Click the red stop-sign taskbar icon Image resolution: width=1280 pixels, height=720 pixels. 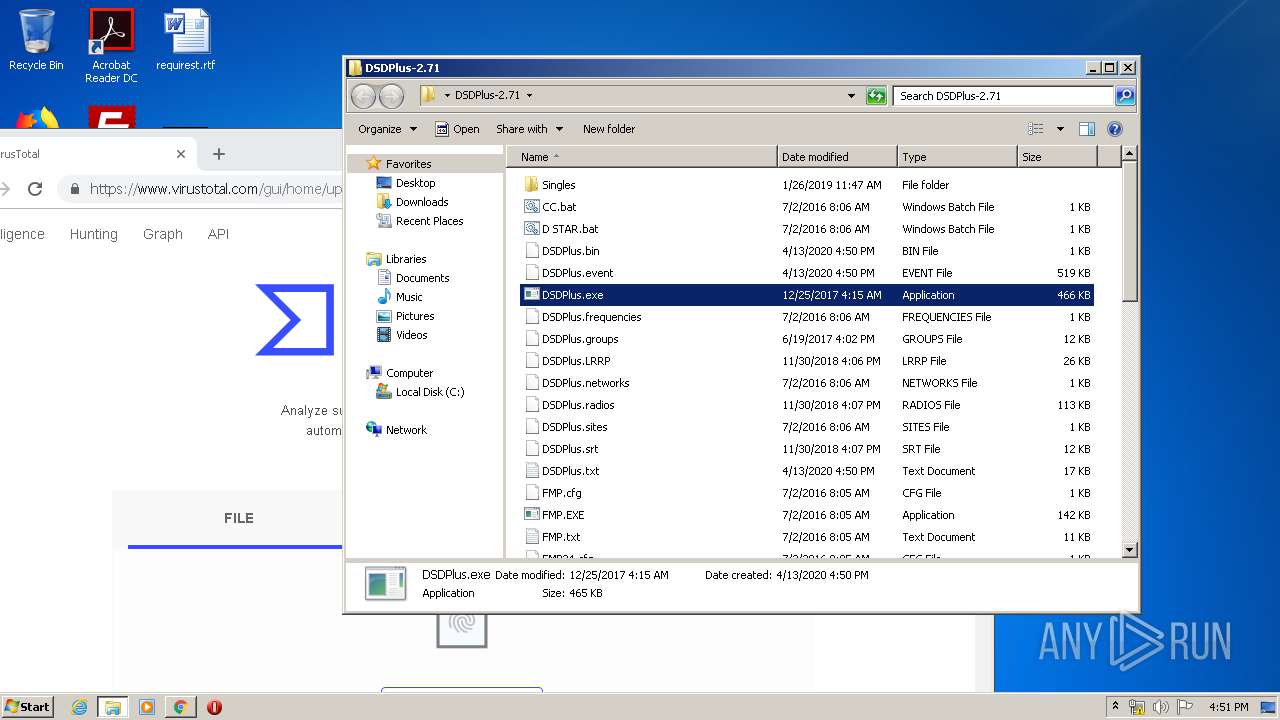pos(214,707)
